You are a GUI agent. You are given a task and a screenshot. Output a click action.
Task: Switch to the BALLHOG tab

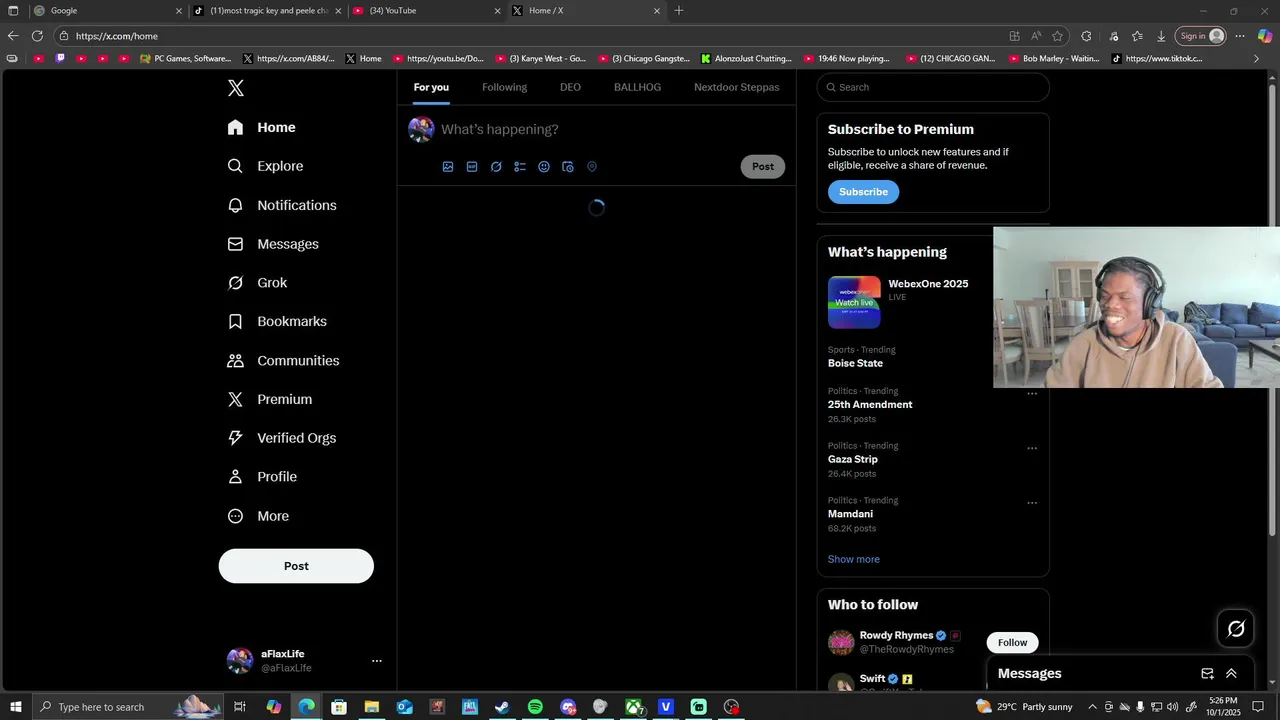point(637,87)
